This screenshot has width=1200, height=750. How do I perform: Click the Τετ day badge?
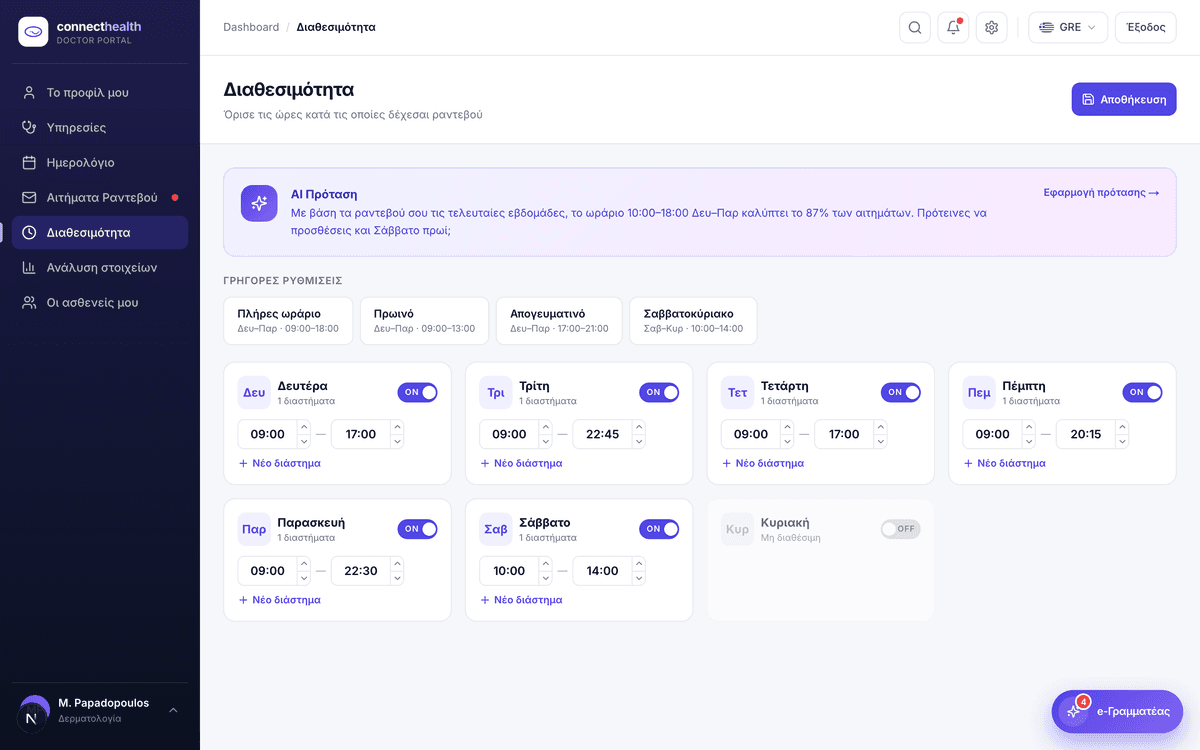click(x=738, y=392)
